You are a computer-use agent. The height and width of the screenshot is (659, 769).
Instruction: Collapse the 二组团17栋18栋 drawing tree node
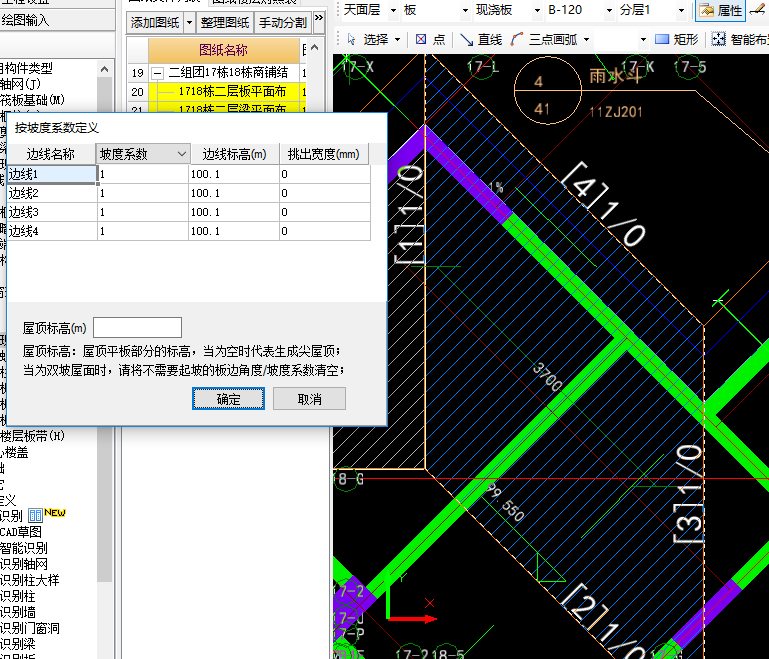[x=157, y=73]
